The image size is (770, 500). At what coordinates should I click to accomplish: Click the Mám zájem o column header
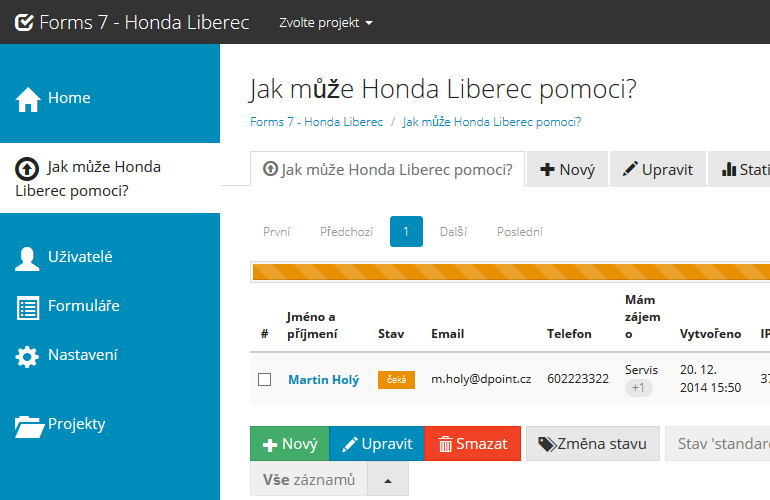click(642, 317)
